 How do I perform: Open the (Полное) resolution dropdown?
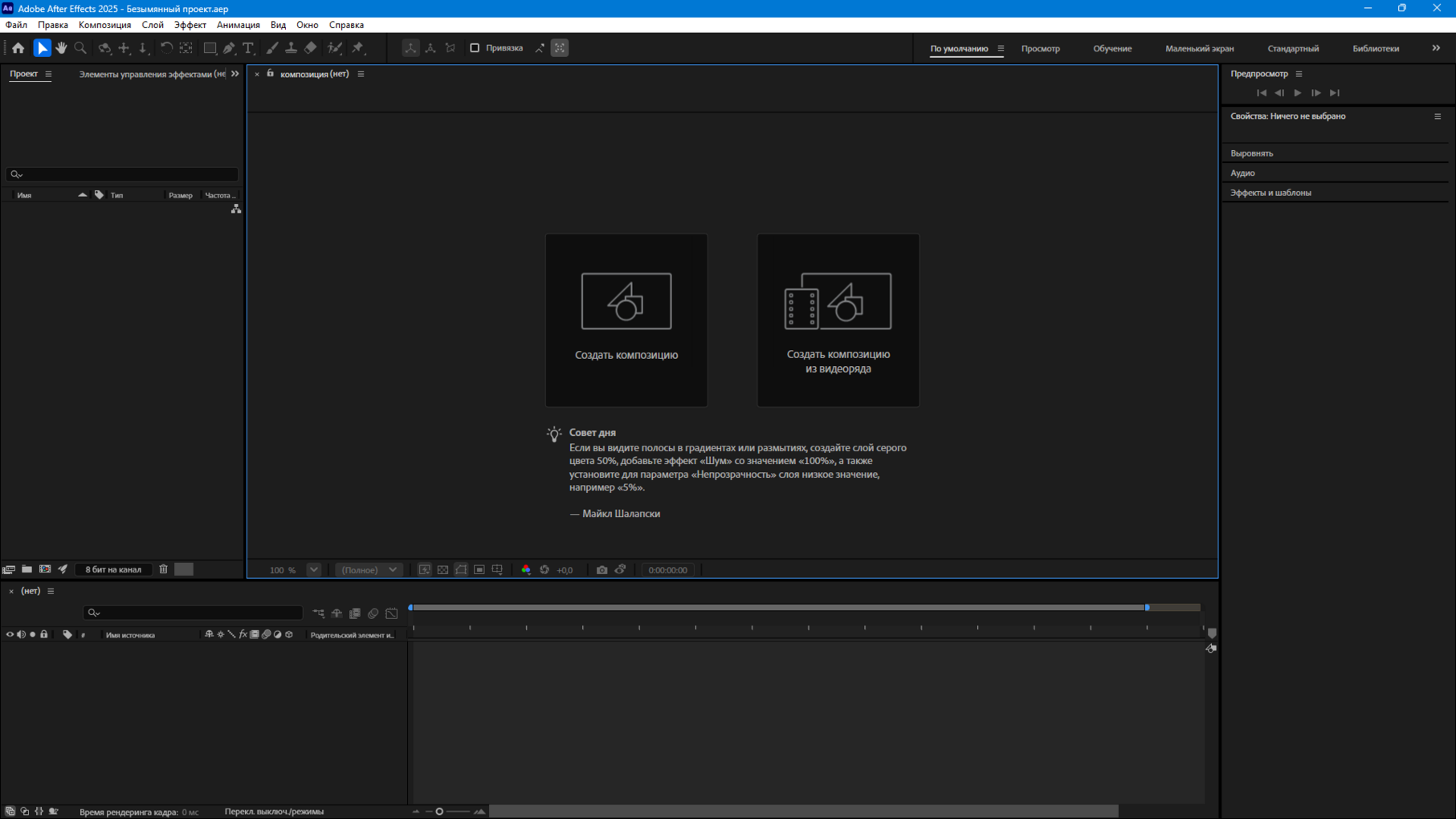pyautogui.click(x=369, y=570)
